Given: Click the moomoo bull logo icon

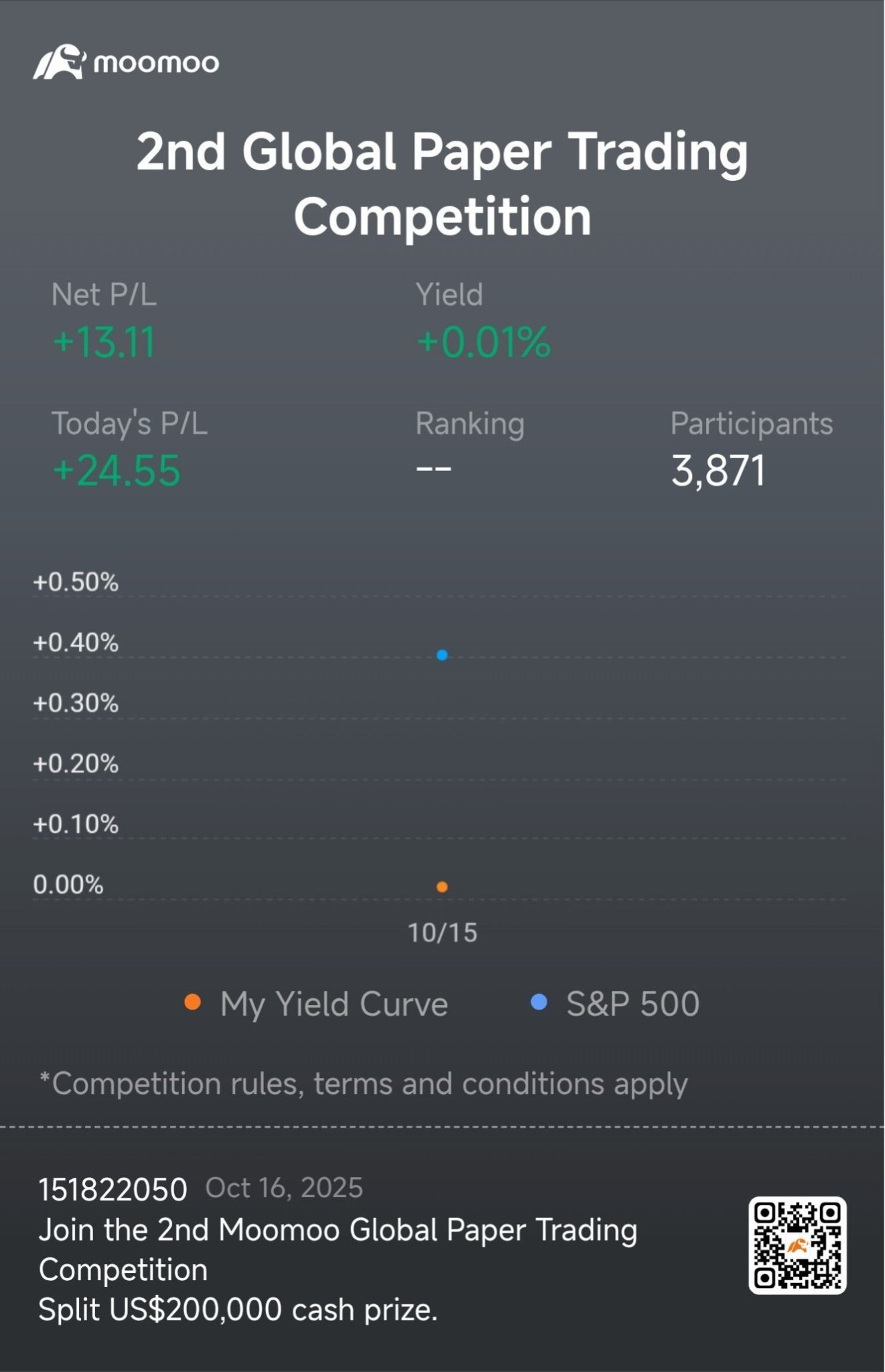Looking at the screenshot, I should click(x=60, y=62).
